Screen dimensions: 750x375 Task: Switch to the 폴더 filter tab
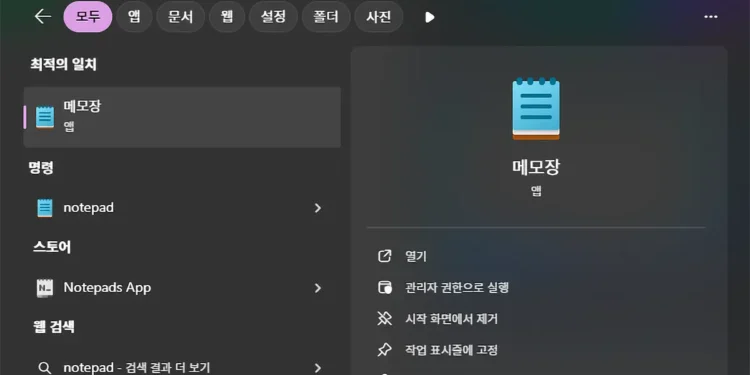pyautogui.click(x=326, y=17)
